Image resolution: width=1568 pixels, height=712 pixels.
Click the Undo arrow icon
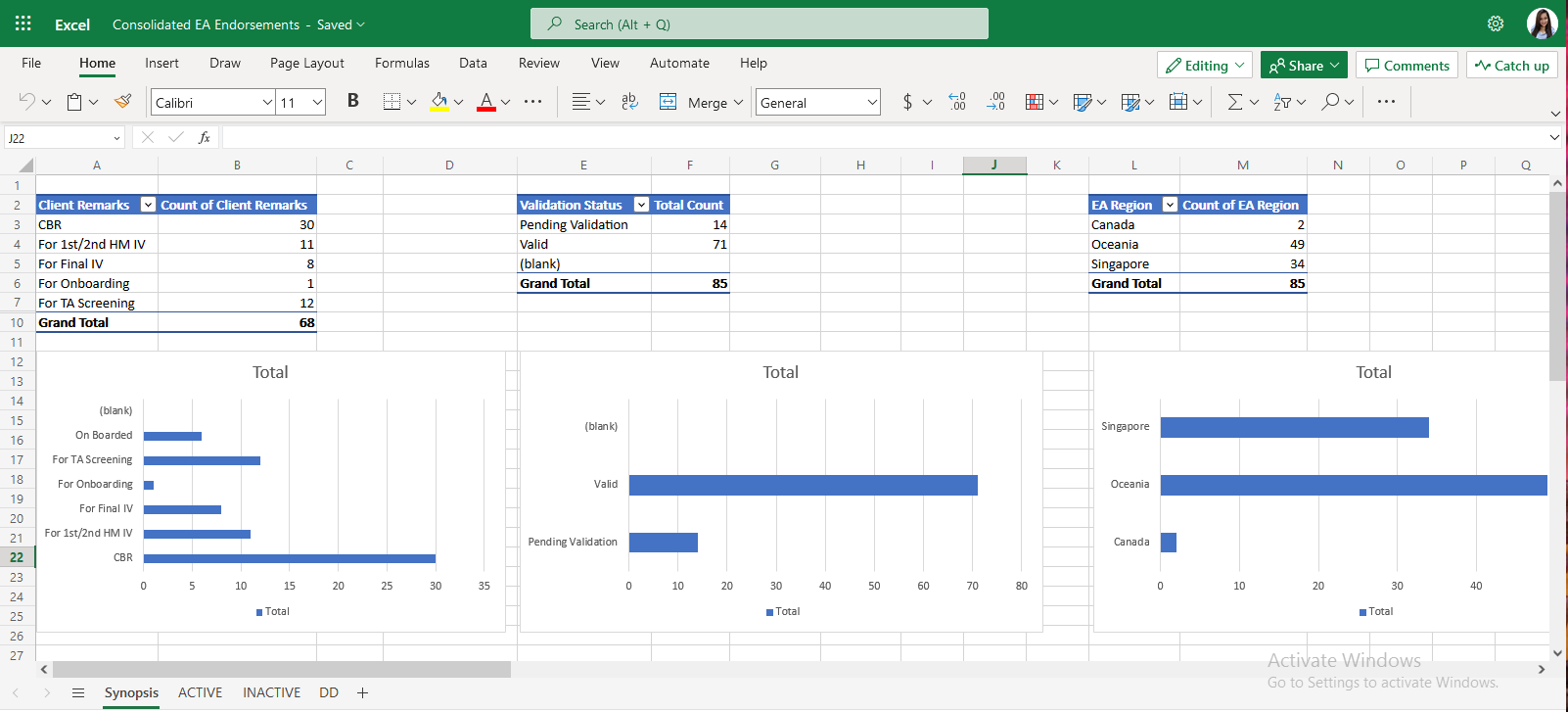(x=26, y=102)
